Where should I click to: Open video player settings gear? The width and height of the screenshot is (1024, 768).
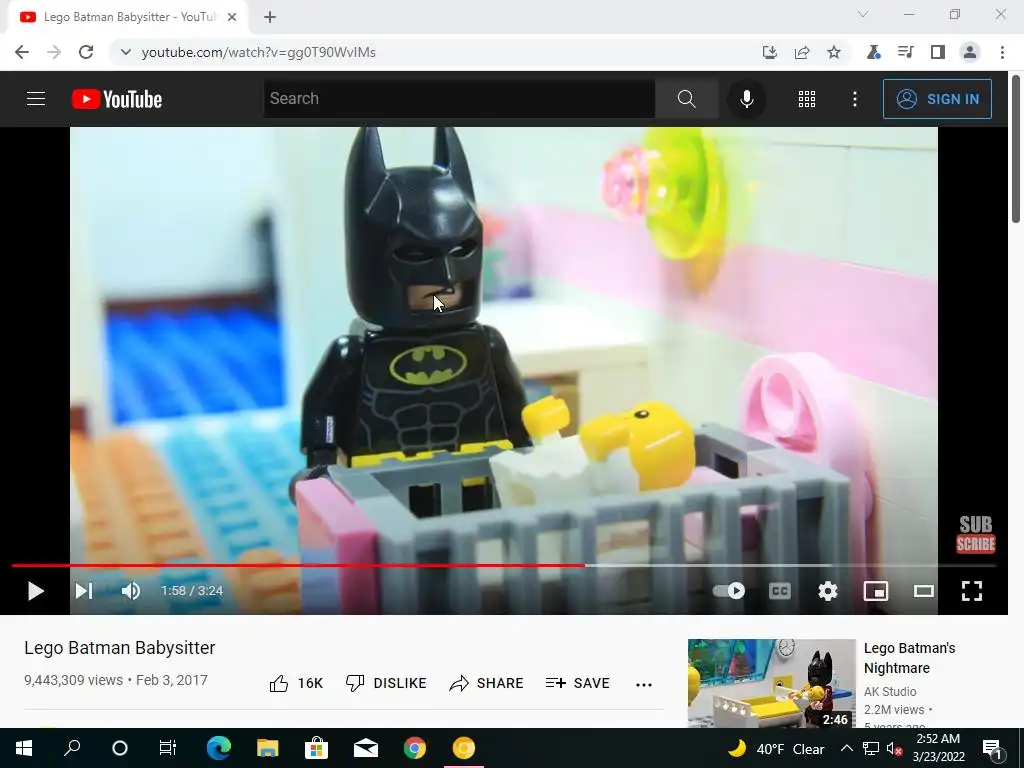tap(827, 591)
